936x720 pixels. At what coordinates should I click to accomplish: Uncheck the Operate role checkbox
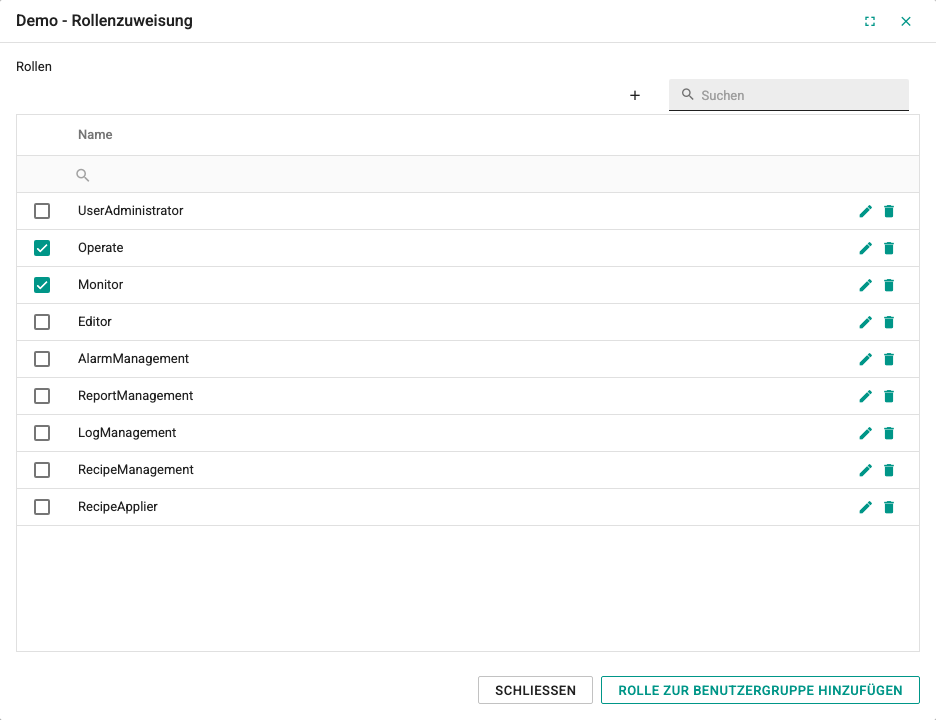[x=42, y=248]
